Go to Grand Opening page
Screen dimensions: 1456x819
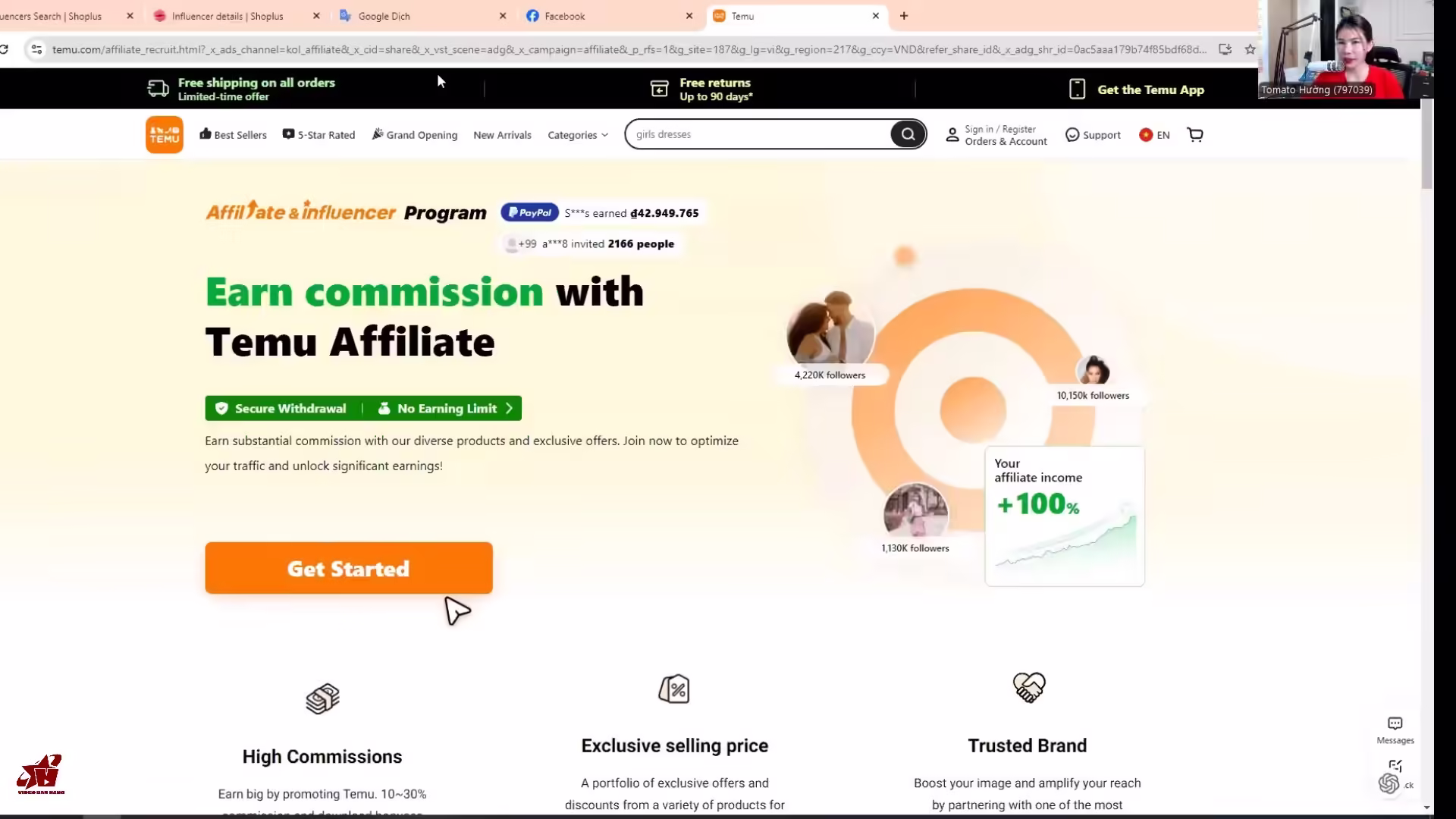(x=415, y=135)
